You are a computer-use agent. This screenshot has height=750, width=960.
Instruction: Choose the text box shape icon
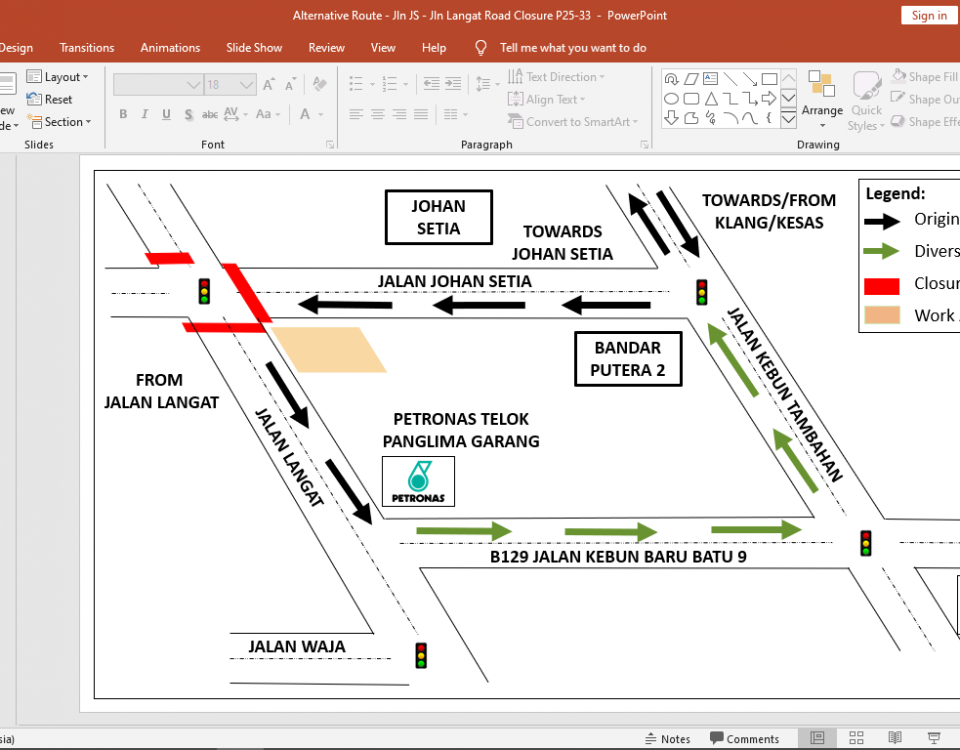click(x=711, y=79)
